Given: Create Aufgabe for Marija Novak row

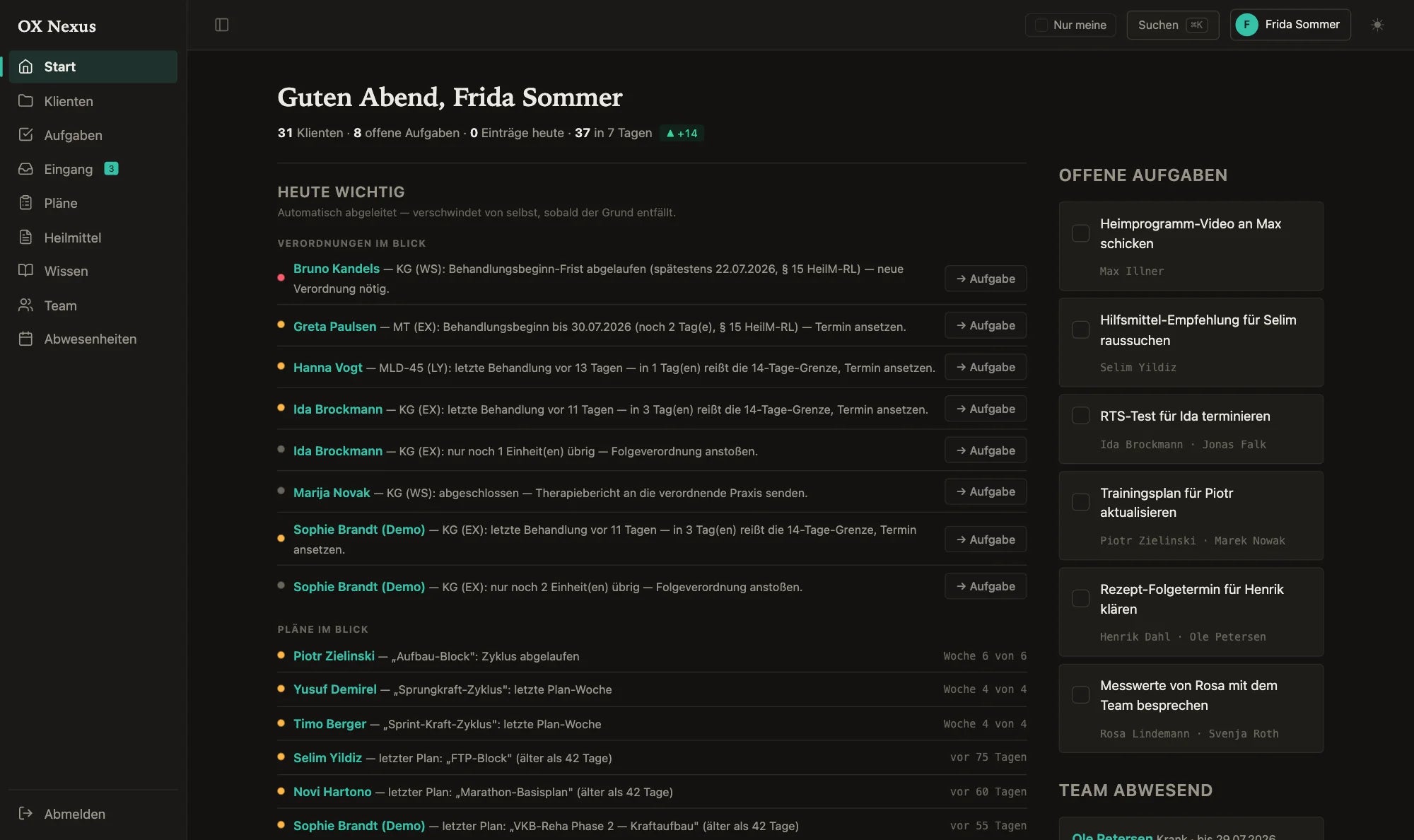Looking at the screenshot, I should tap(986, 491).
